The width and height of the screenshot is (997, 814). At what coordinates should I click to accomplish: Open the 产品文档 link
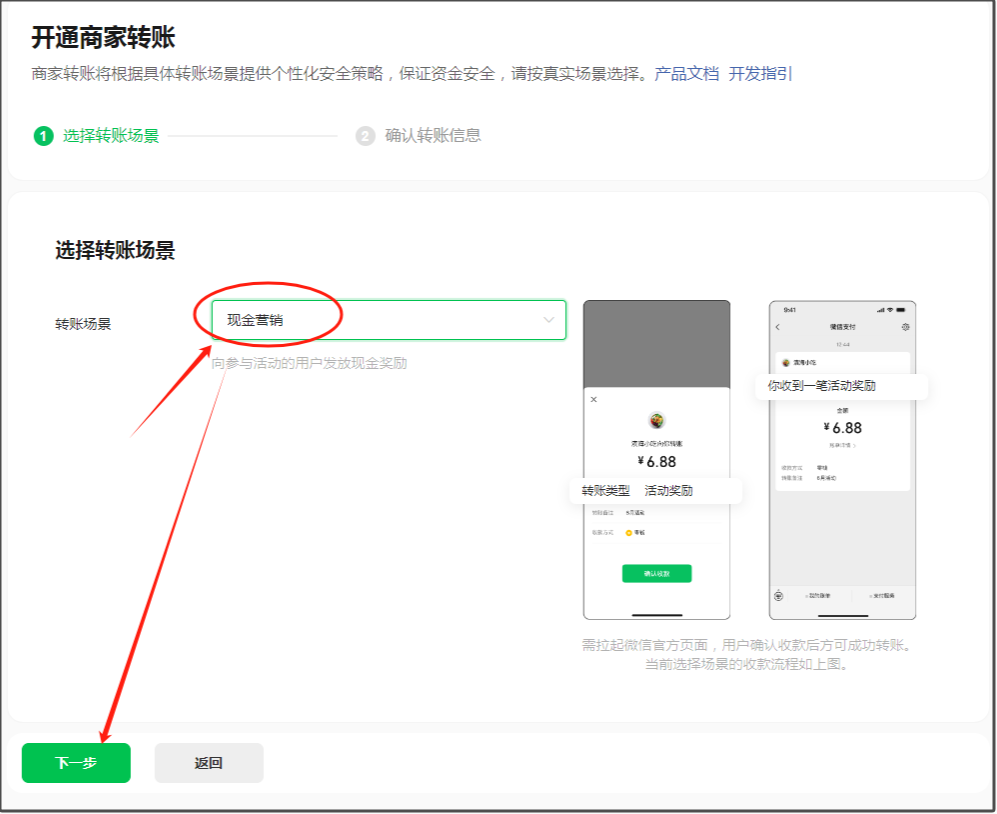pos(686,74)
